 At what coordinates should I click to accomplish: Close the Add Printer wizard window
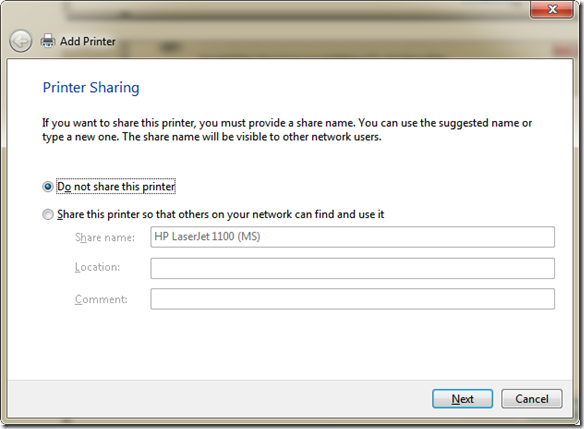click(552, 9)
